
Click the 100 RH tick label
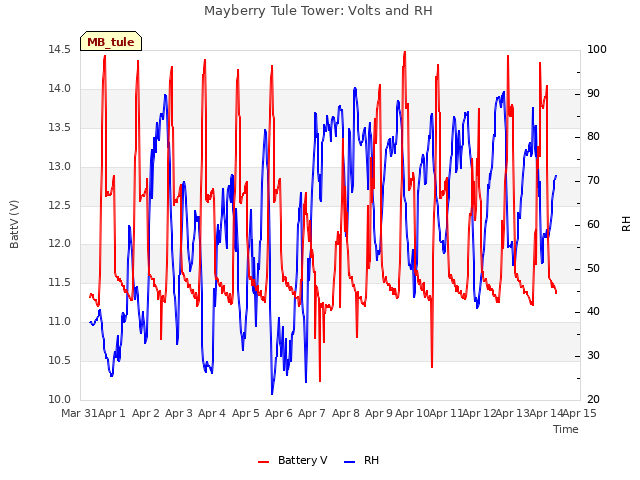[x=597, y=49]
